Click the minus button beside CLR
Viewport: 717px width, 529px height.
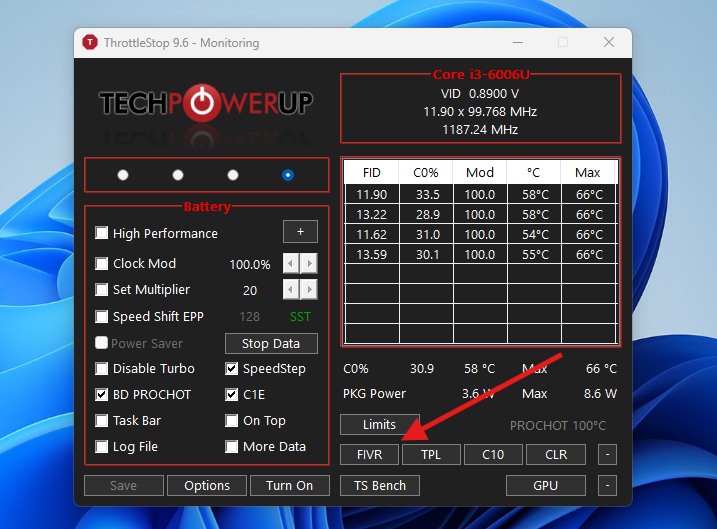point(607,454)
